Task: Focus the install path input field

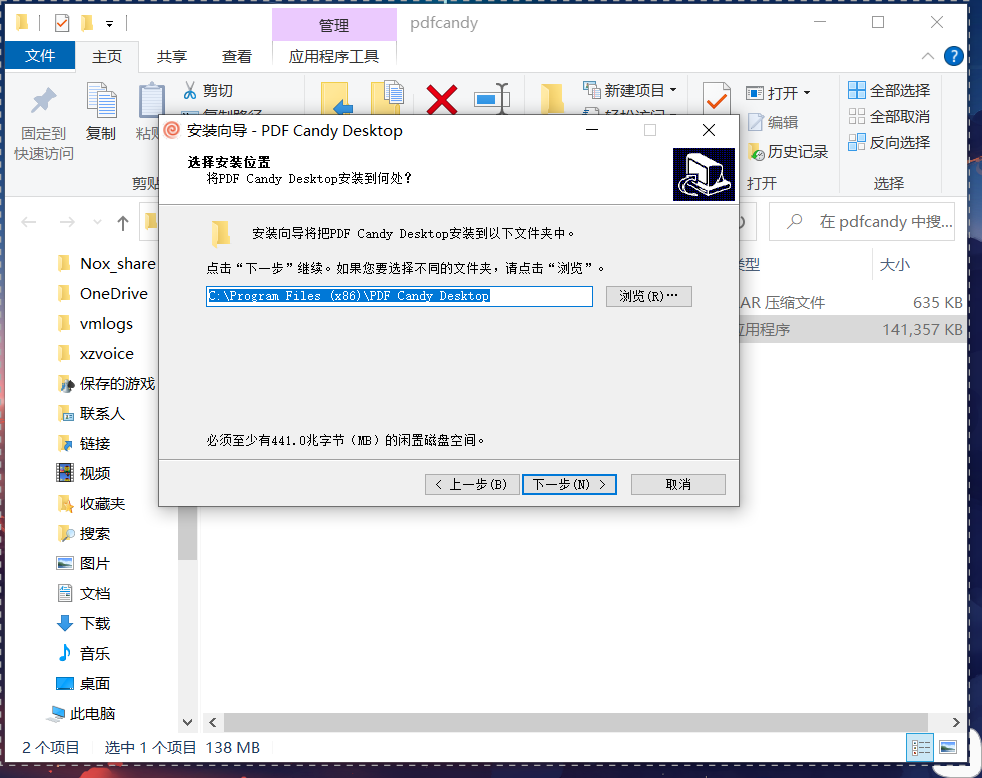Action: [399, 296]
